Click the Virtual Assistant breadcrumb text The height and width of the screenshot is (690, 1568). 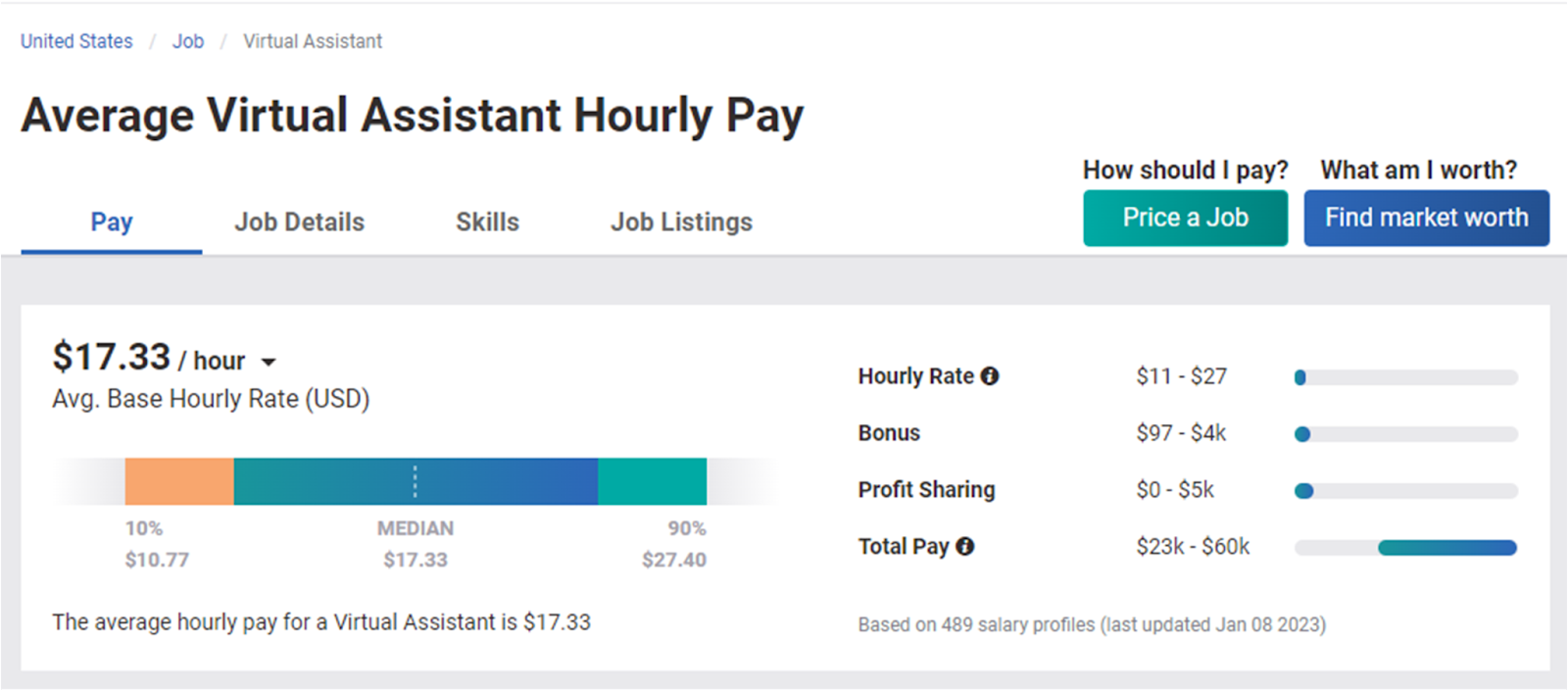point(313,41)
